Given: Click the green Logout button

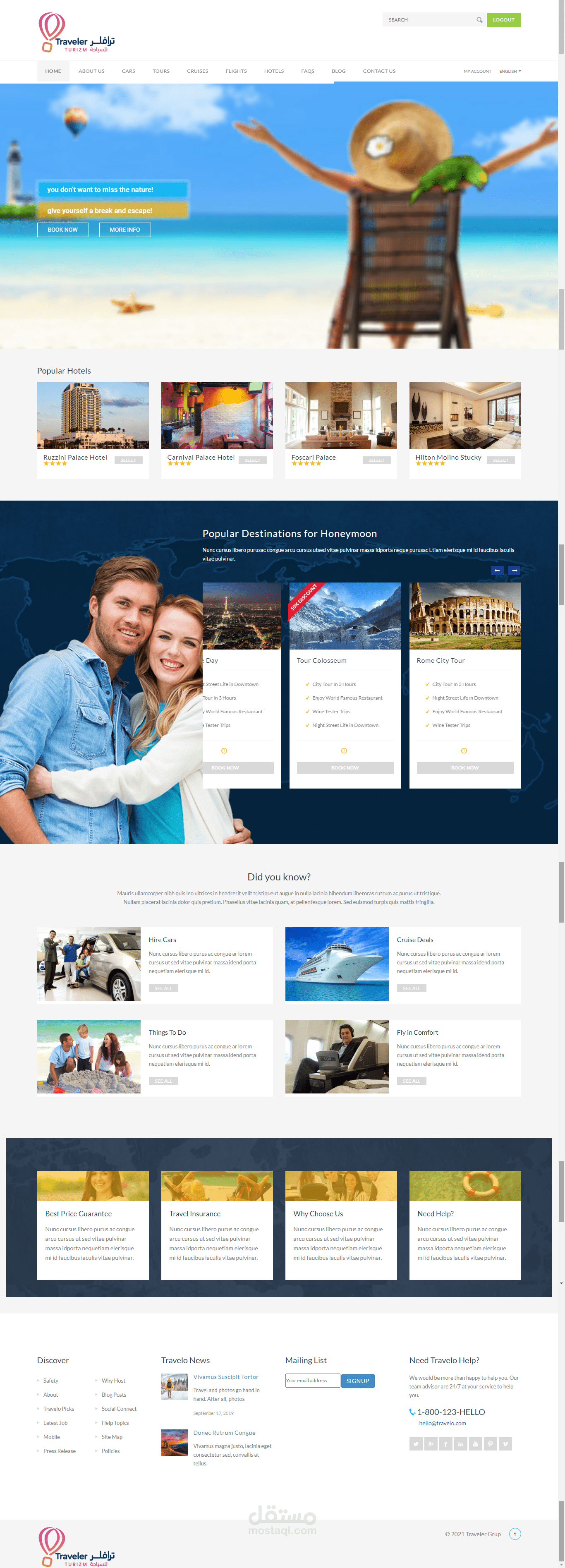Looking at the screenshot, I should coord(503,20).
